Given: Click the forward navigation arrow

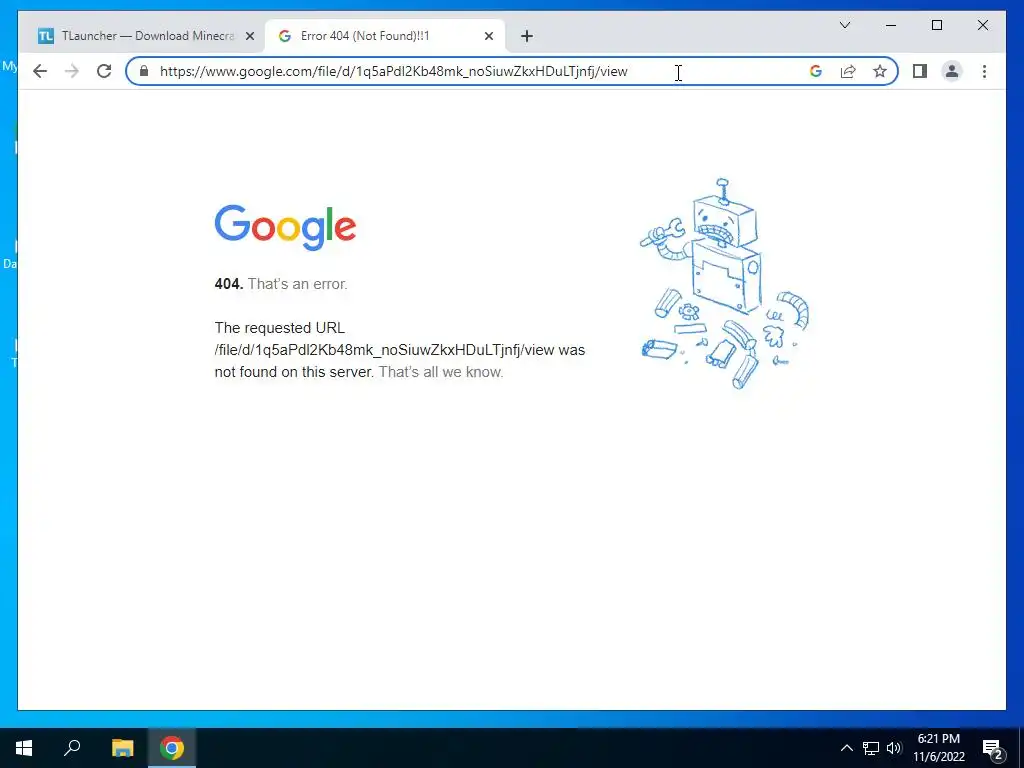Looking at the screenshot, I should (x=72, y=71).
